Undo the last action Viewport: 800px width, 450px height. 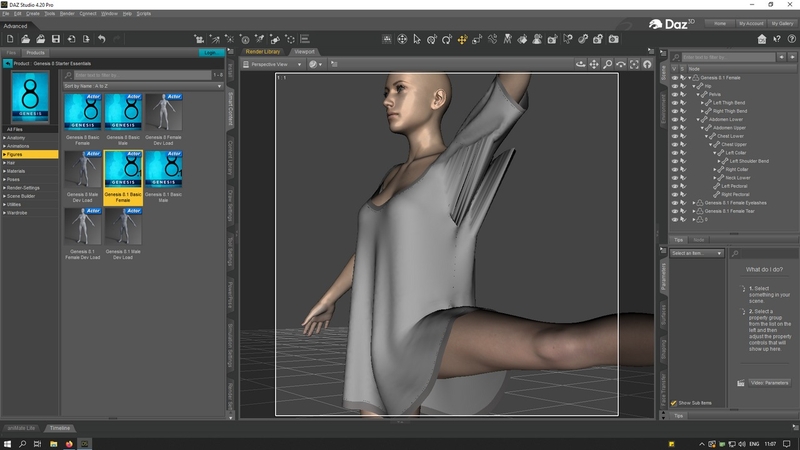click(102, 39)
